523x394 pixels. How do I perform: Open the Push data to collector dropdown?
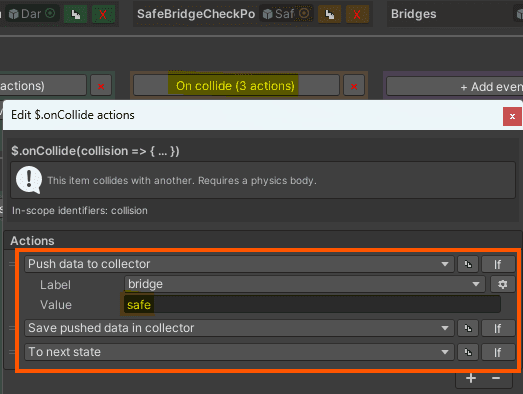pos(239,264)
